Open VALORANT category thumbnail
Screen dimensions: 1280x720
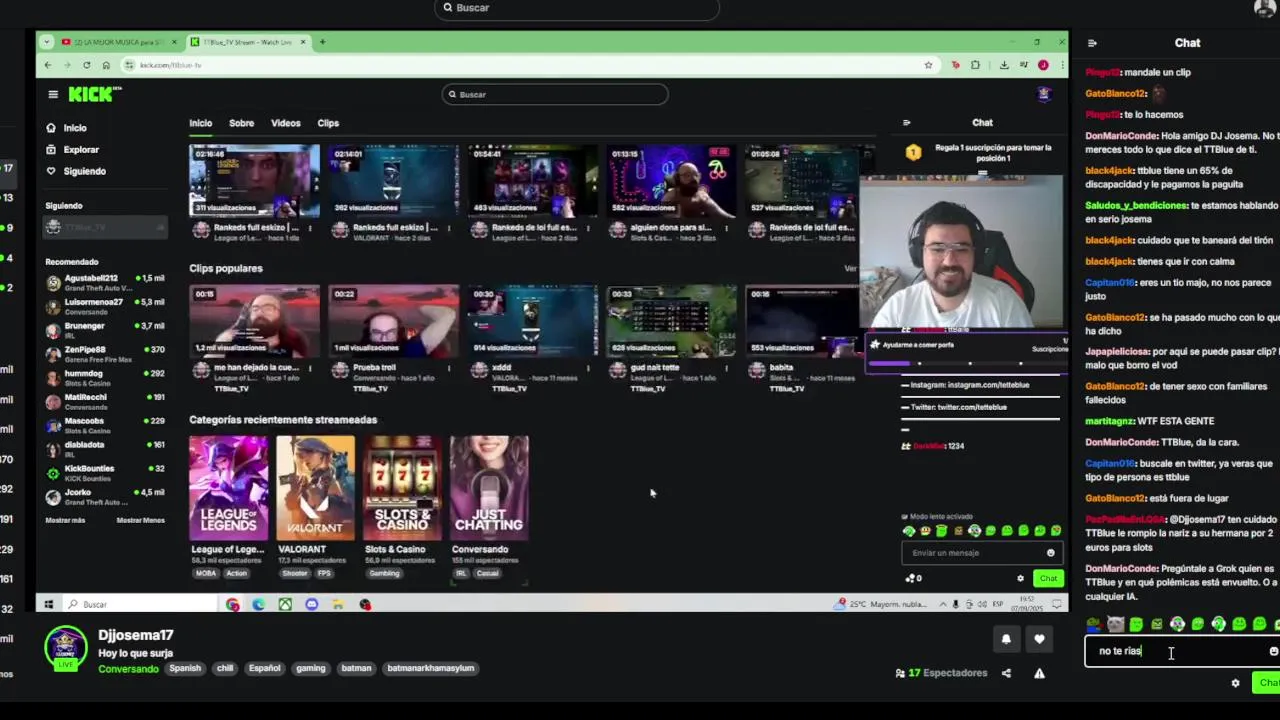coord(315,488)
